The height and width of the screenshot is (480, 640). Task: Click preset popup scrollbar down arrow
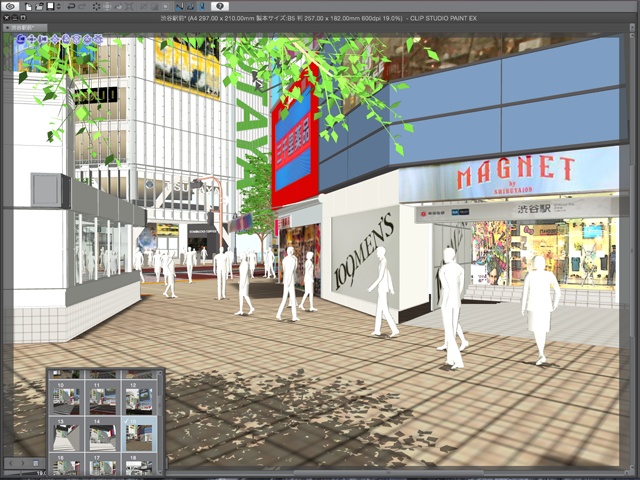[x=161, y=473]
